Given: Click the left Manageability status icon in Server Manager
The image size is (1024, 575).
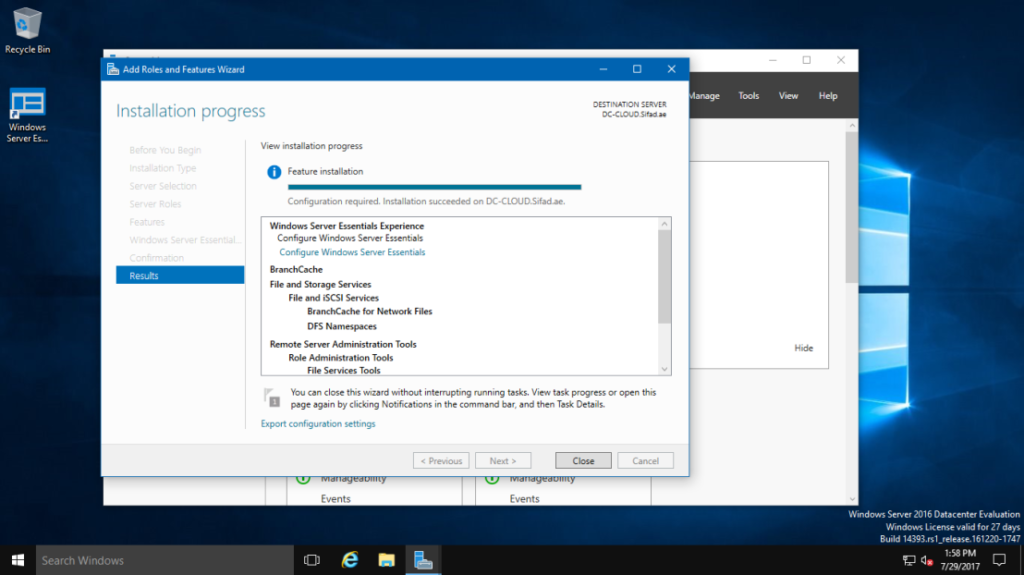Looking at the screenshot, I should 303,478.
